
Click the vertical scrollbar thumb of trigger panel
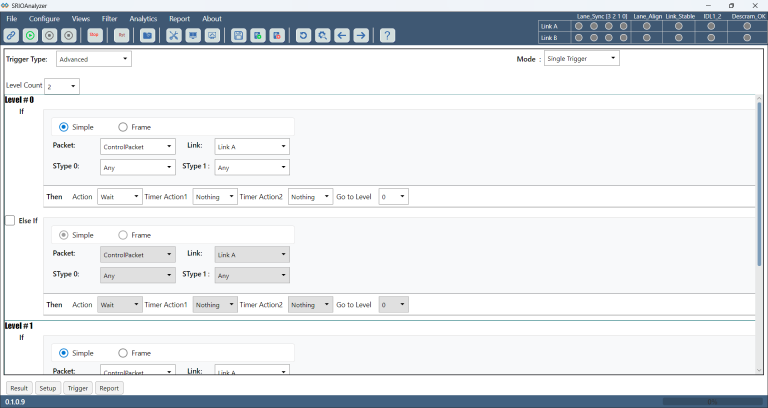pyautogui.click(x=759, y=184)
